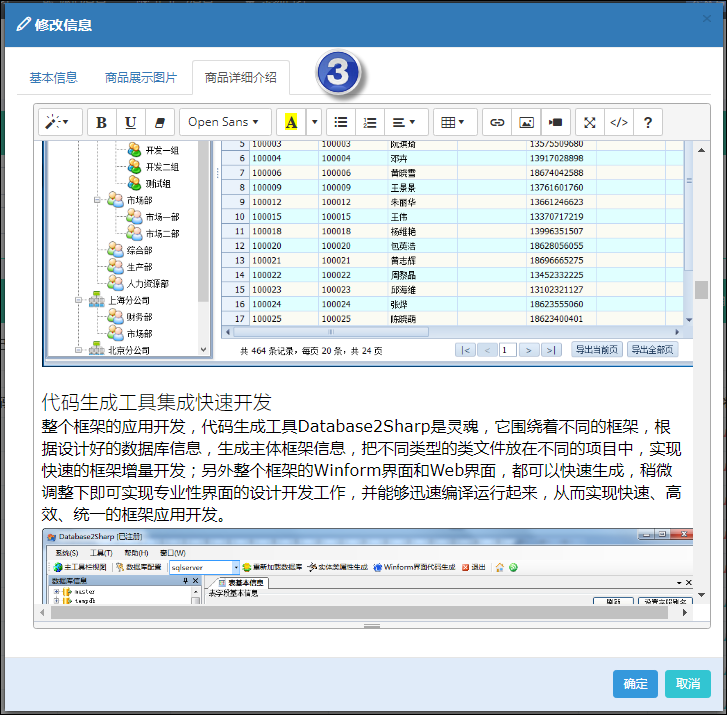Select 市场二部 tree node

click(162, 234)
